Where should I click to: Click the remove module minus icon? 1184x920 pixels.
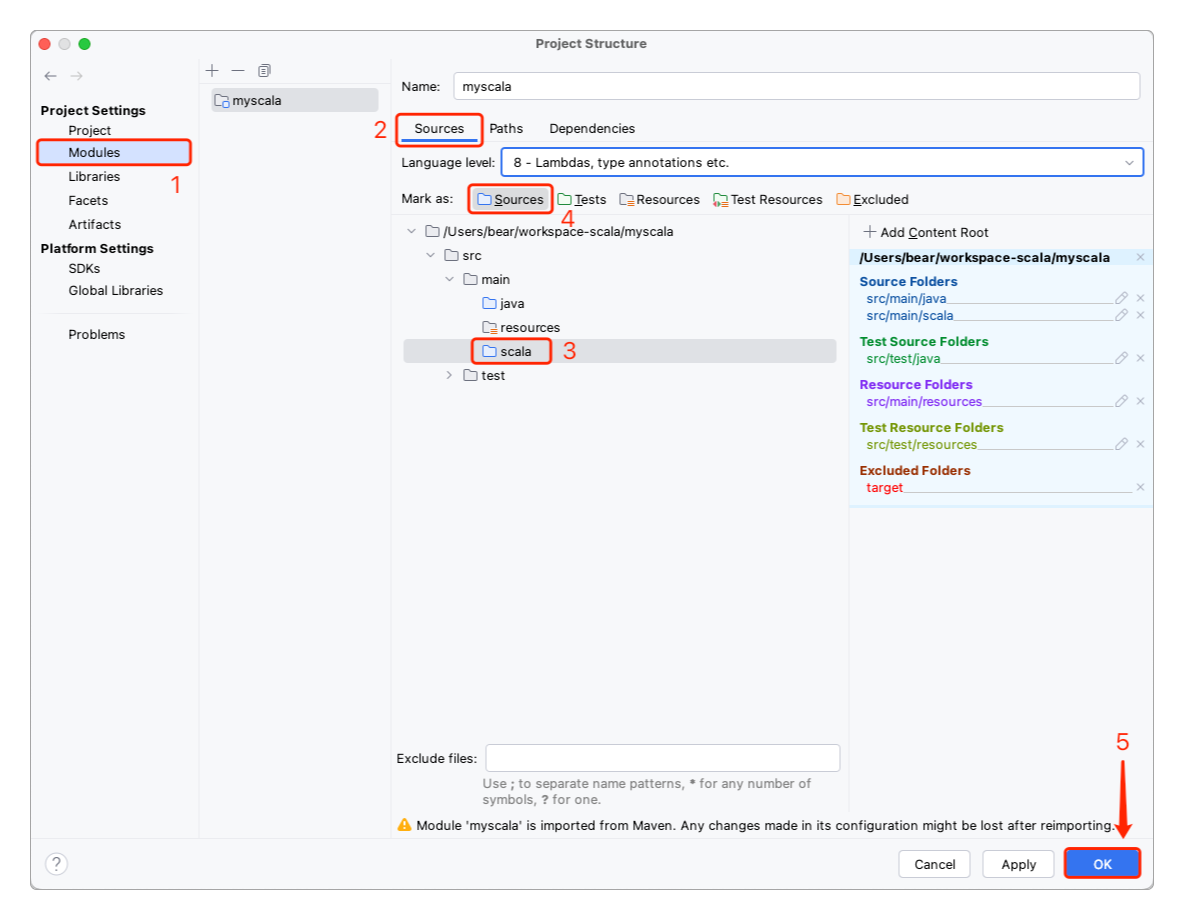coord(238,70)
